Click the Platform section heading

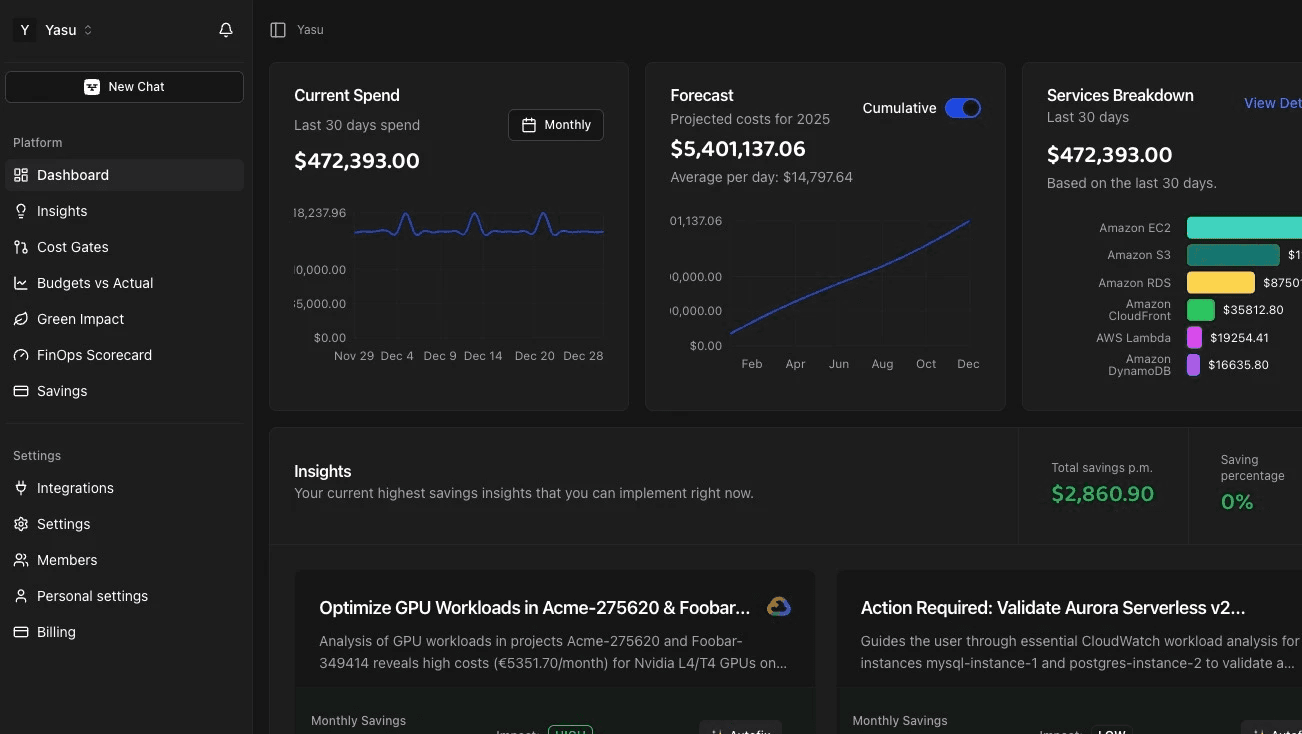pos(38,143)
